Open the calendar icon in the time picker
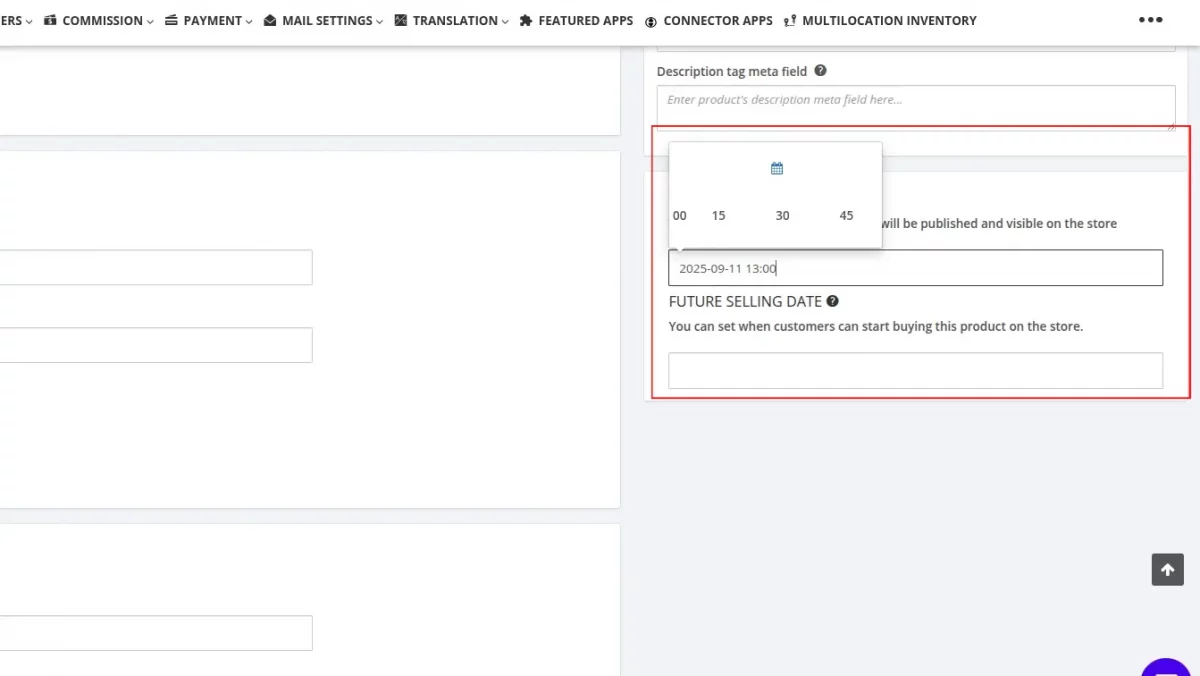The width and height of the screenshot is (1200, 676). (776, 168)
